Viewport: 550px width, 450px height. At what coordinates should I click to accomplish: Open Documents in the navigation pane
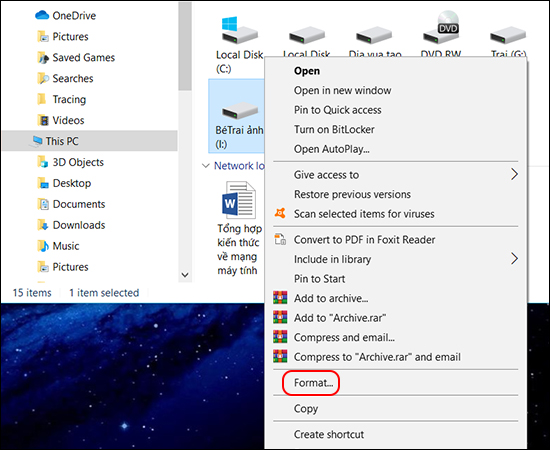tap(79, 204)
